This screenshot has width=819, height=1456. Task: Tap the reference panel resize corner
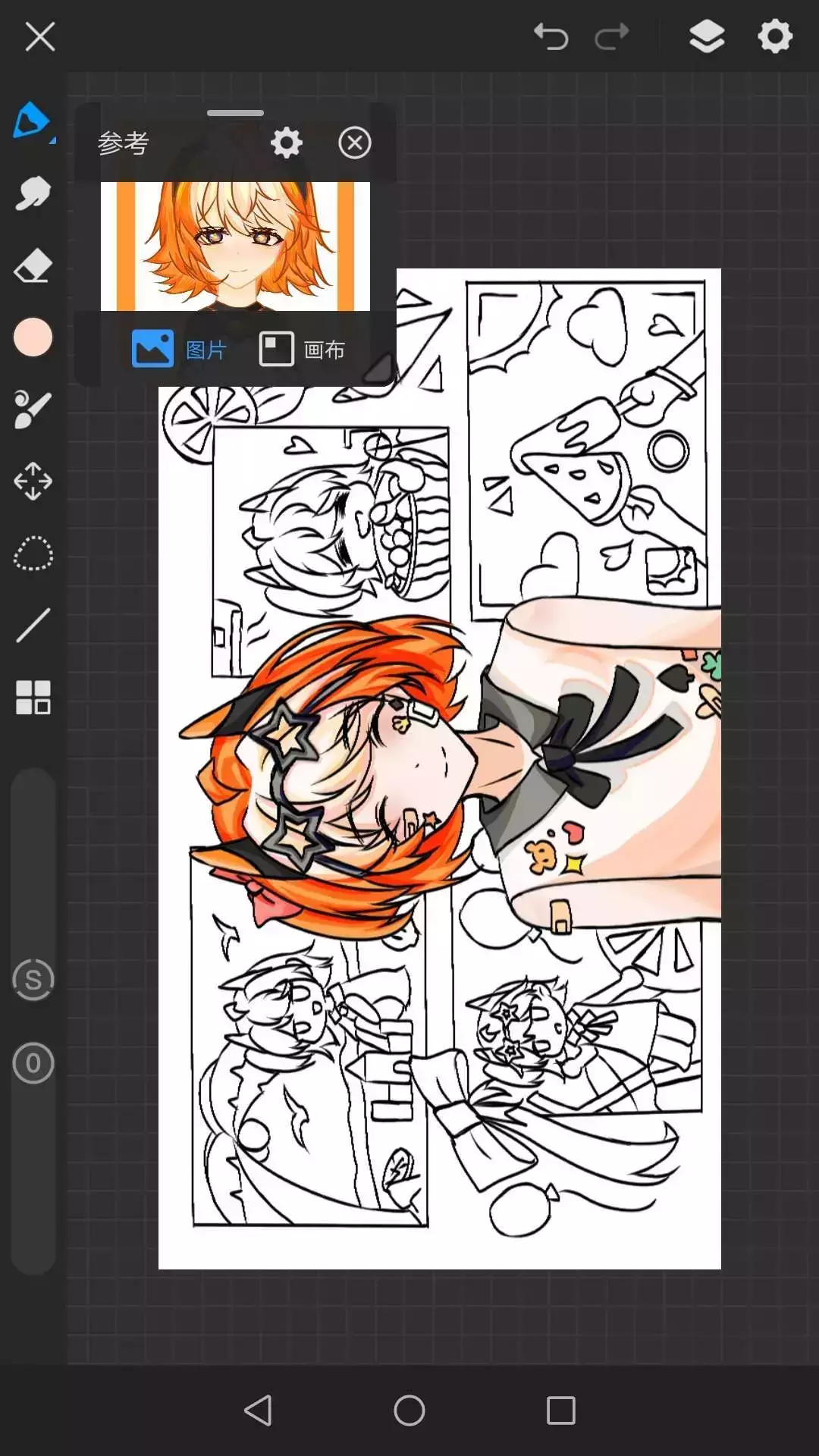tap(379, 368)
